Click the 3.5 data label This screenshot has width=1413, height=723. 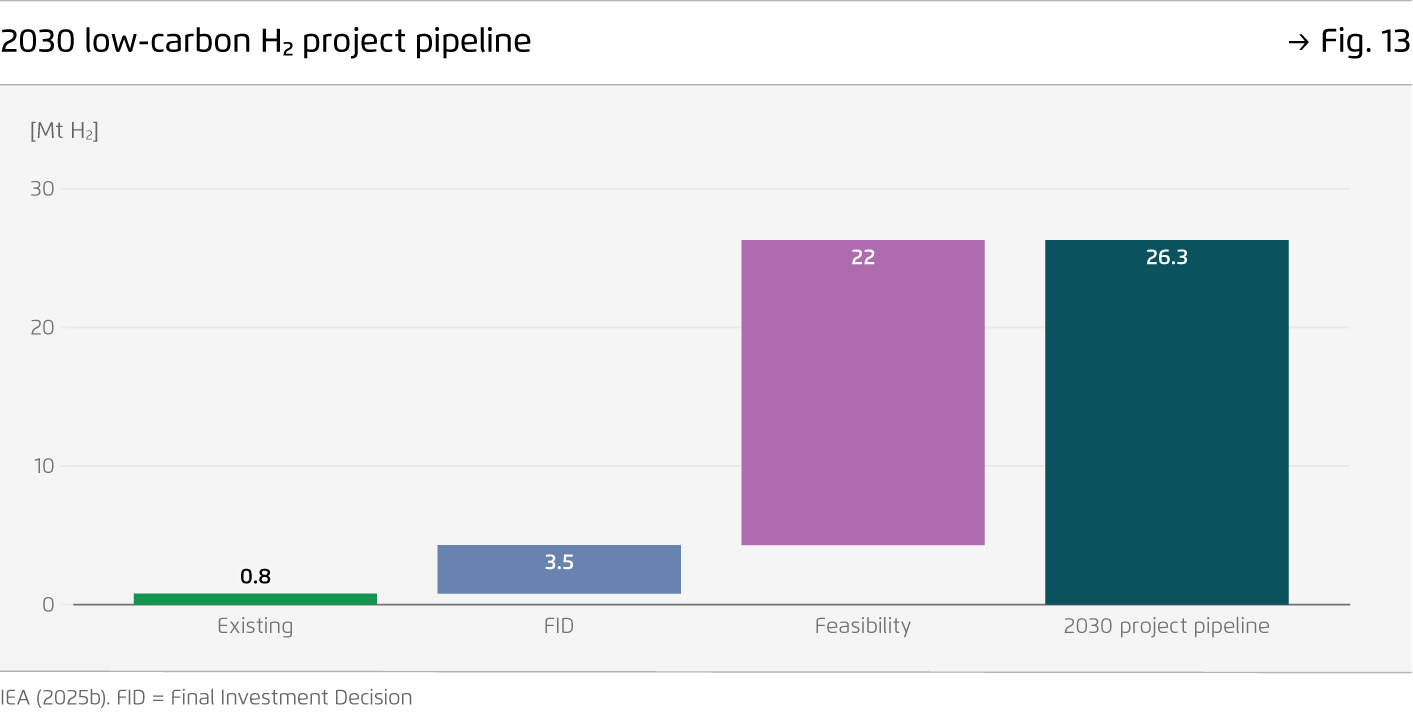coord(559,562)
